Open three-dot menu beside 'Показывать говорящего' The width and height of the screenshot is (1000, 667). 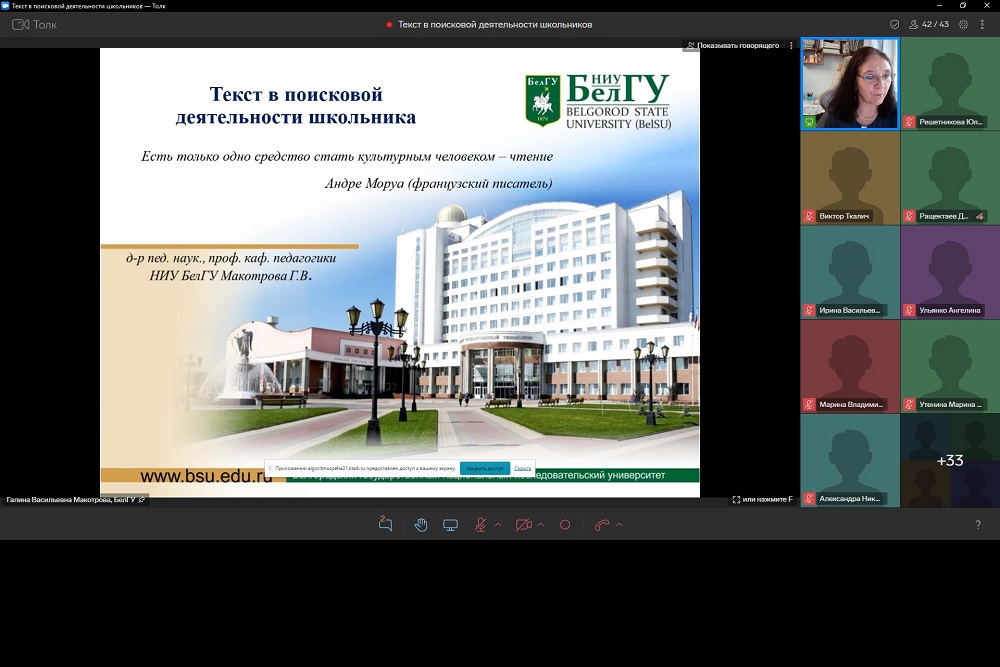(791, 46)
